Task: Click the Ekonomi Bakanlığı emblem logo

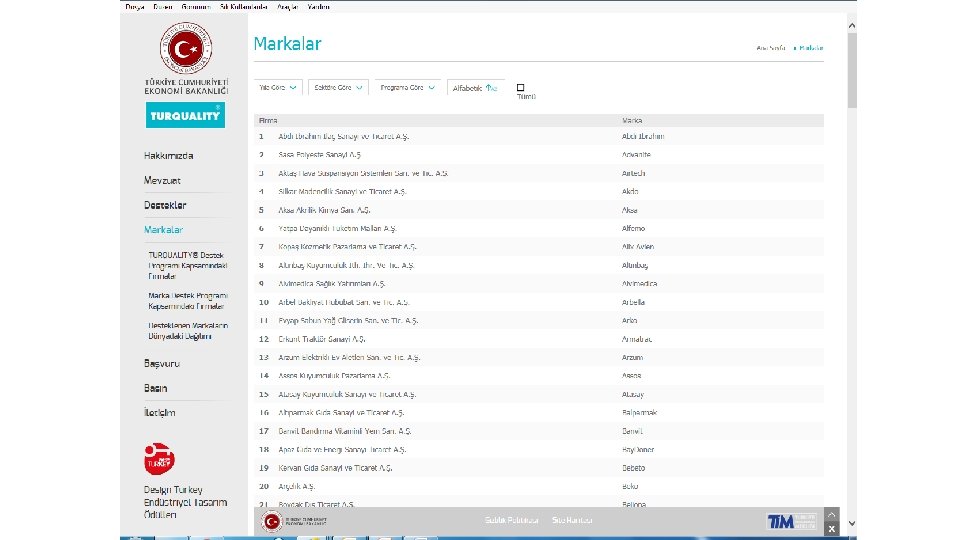Action: pos(186,48)
